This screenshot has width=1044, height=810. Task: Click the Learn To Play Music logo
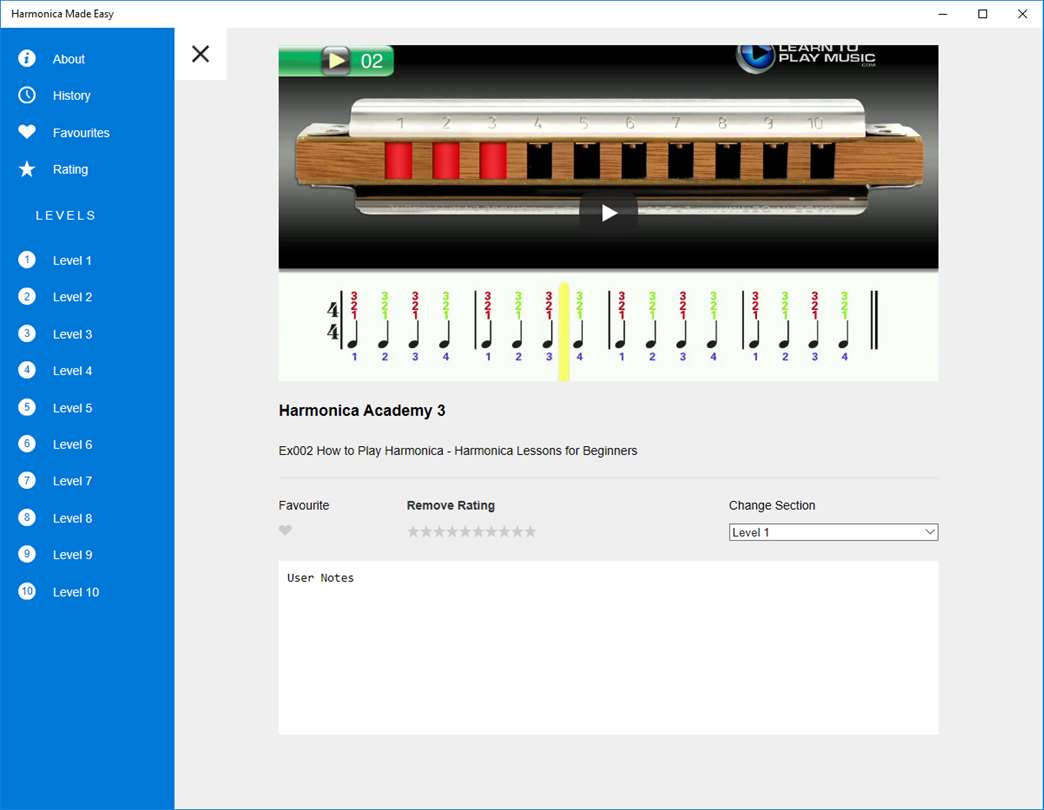point(806,57)
